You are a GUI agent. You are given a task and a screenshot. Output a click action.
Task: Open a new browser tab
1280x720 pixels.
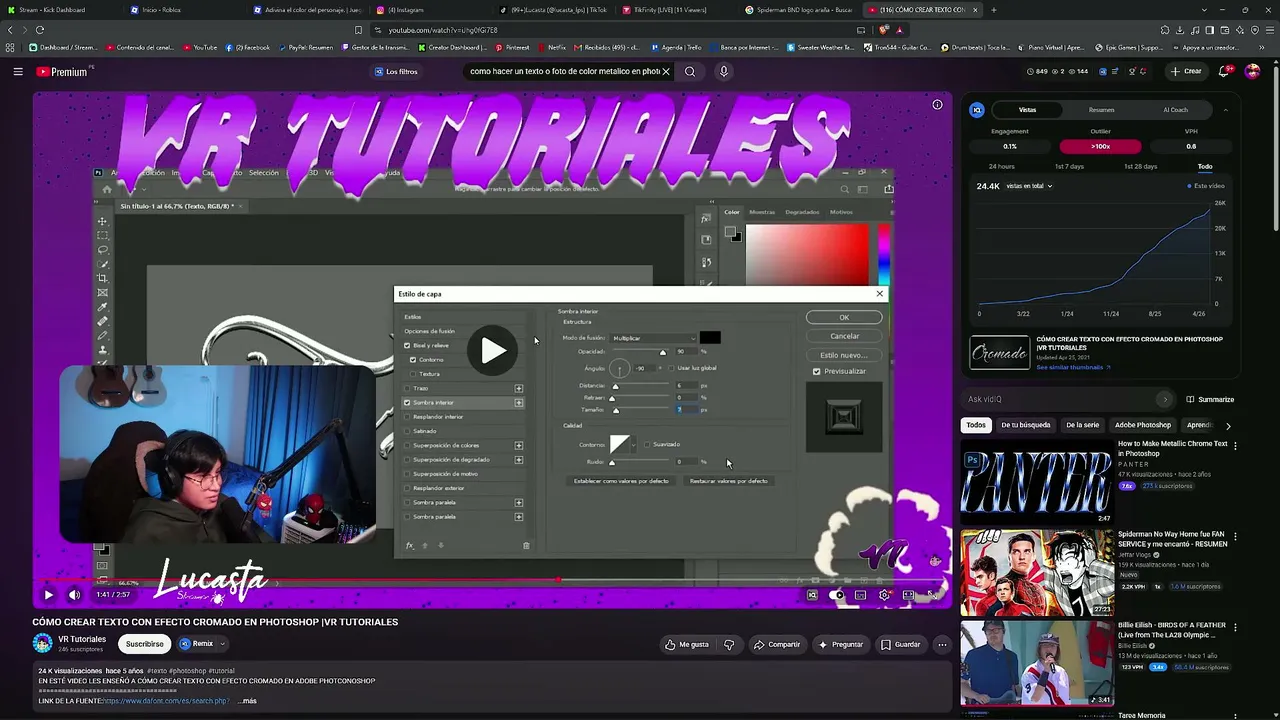(x=993, y=10)
